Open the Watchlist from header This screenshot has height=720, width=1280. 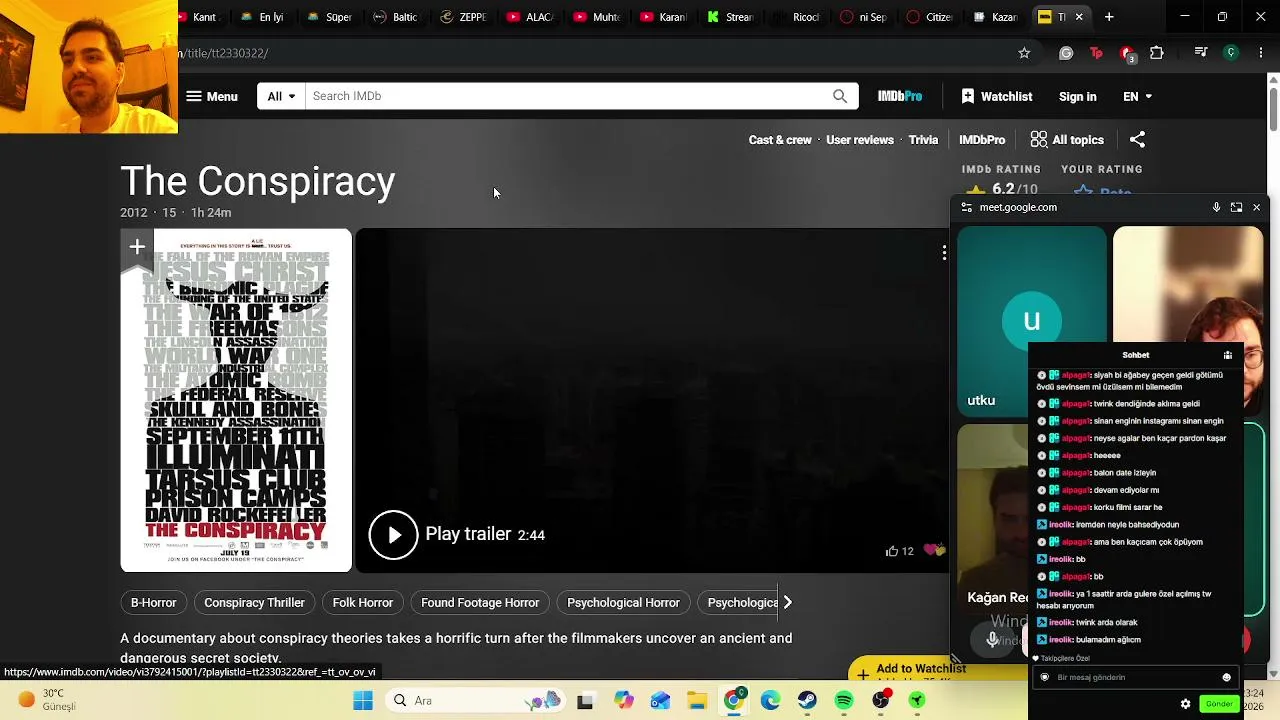[x=996, y=96]
